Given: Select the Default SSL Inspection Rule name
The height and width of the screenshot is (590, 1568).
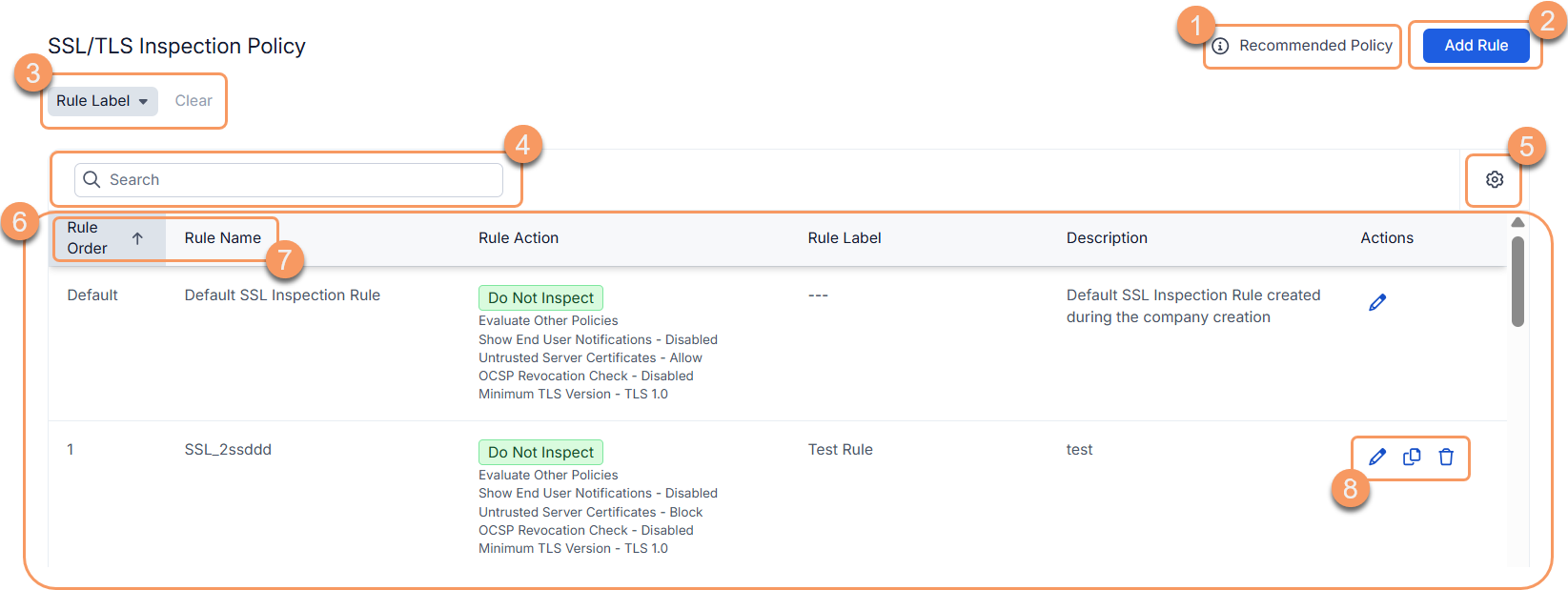Looking at the screenshot, I should pyautogui.click(x=282, y=295).
